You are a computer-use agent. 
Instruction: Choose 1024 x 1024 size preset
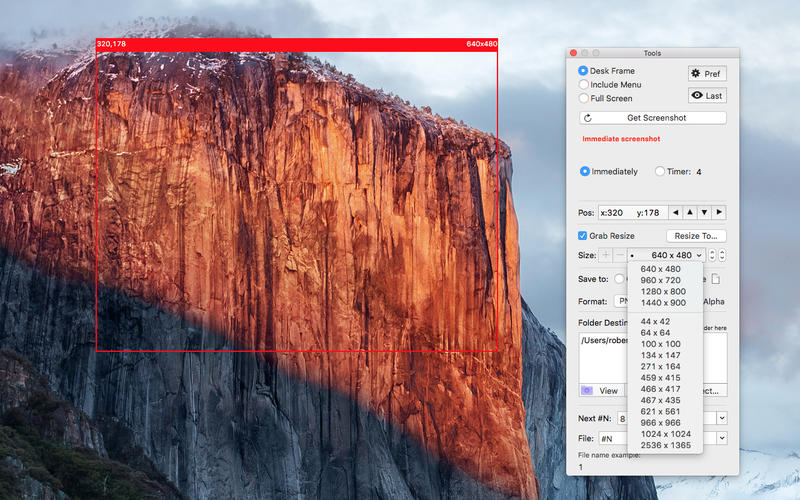[664, 433]
